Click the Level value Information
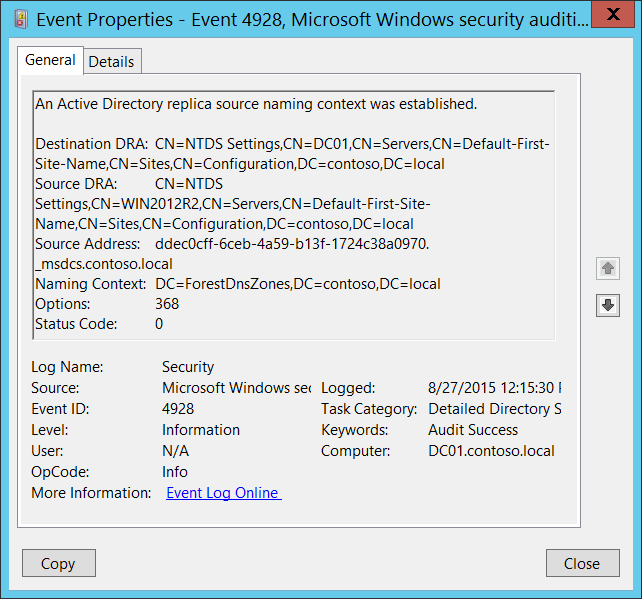This screenshot has height=599, width=642. (x=201, y=430)
